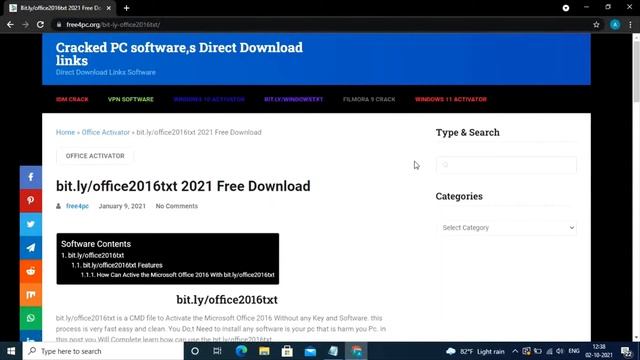Image resolution: width=640 pixels, height=360 pixels.
Task: Open WINDOWS 10 ACTIVATOR menu item
Action: tap(209, 99)
